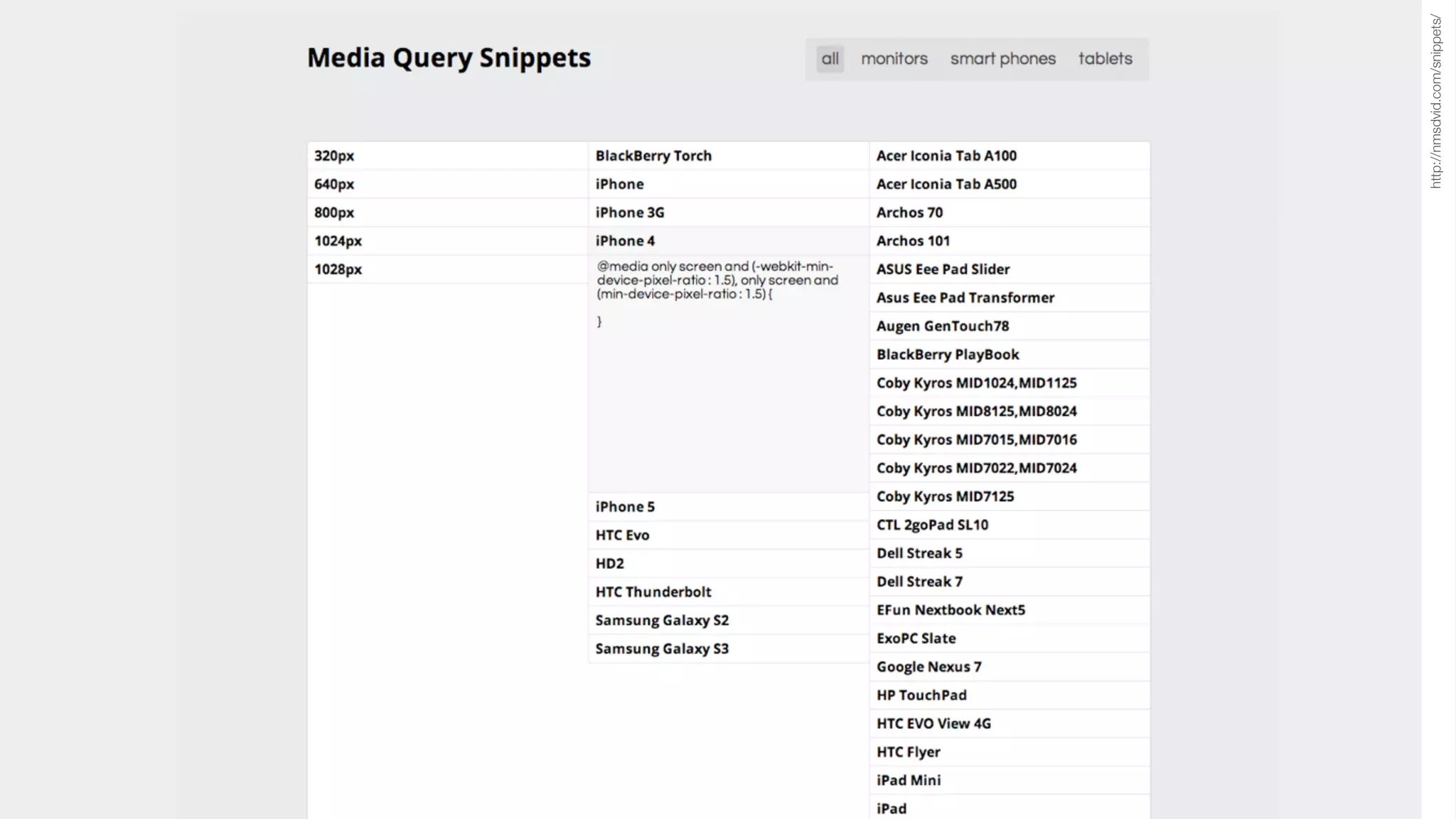Screen dimensions: 1456x819
Task: Expand Acer Iconia Tab A100 entry
Action: [x=946, y=156]
